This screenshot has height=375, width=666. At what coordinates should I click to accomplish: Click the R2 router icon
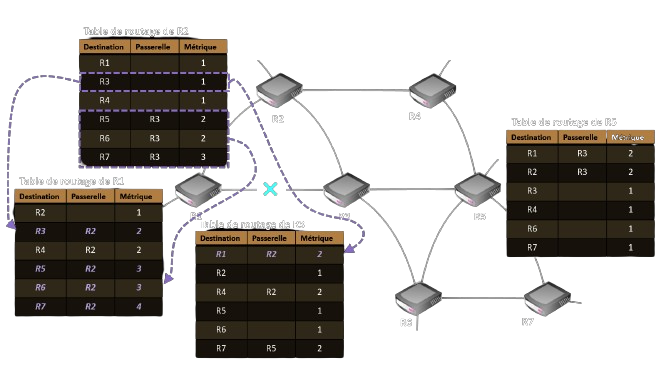[x=279, y=90]
